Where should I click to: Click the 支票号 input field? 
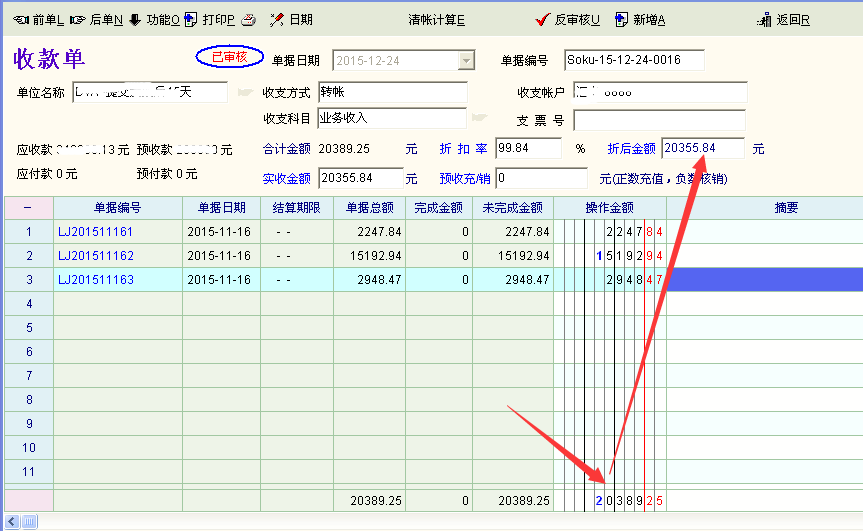pos(660,121)
